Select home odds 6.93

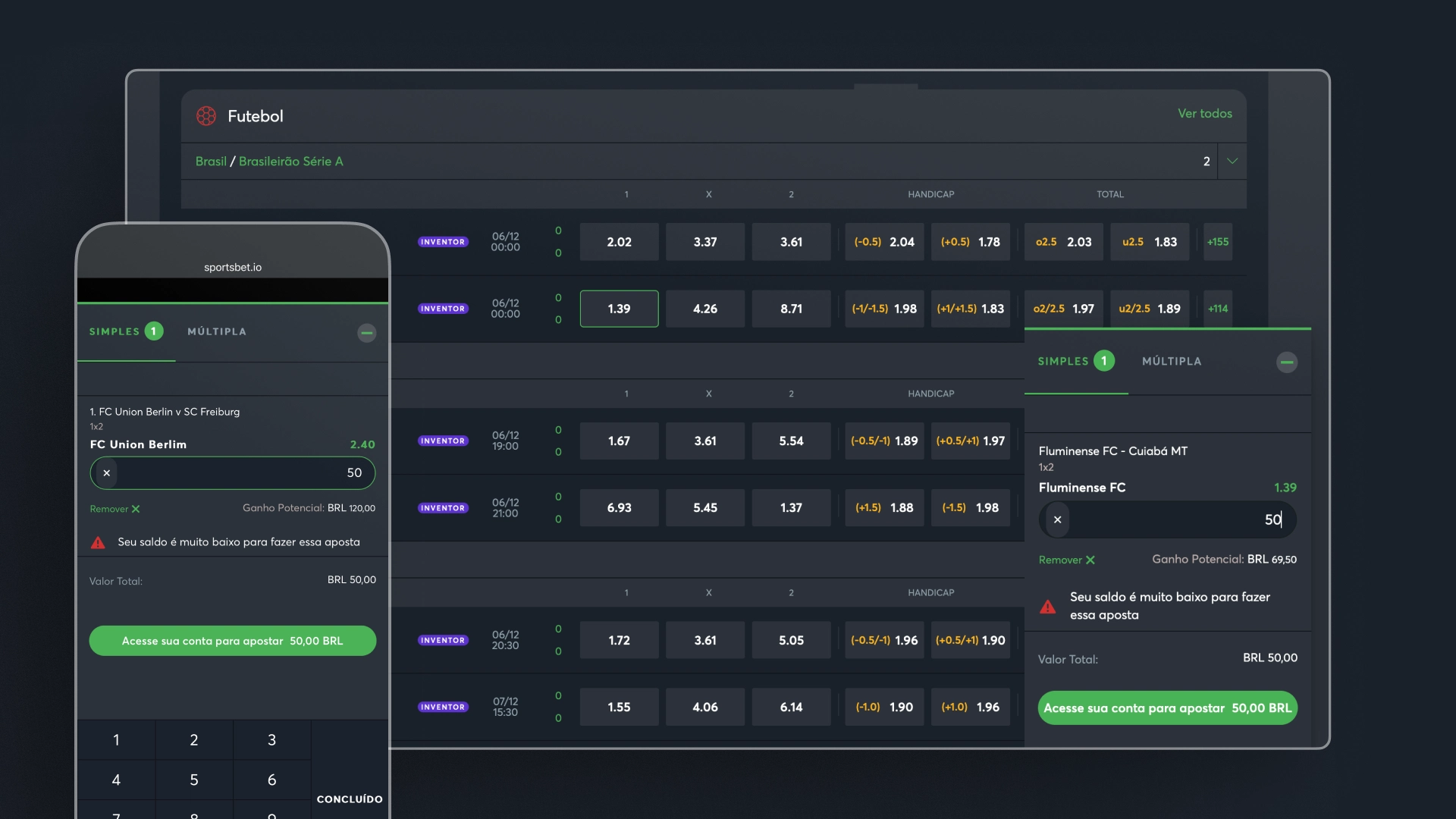coord(619,508)
